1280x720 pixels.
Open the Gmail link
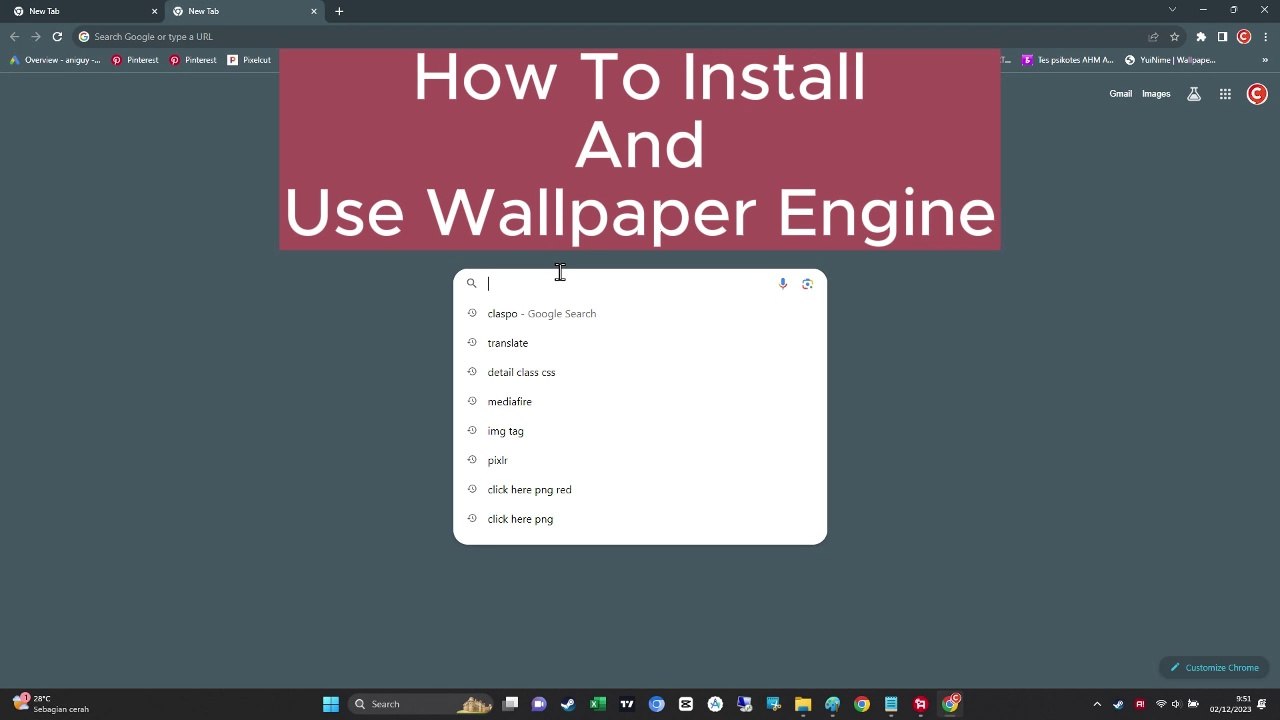tap(1120, 93)
